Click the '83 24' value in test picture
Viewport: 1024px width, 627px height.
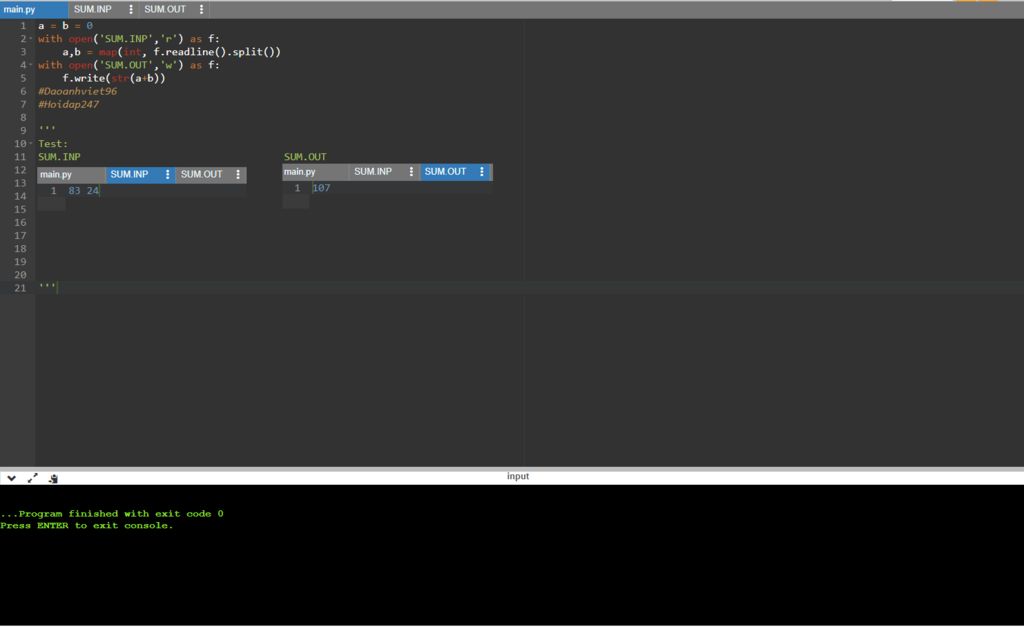click(84, 191)
